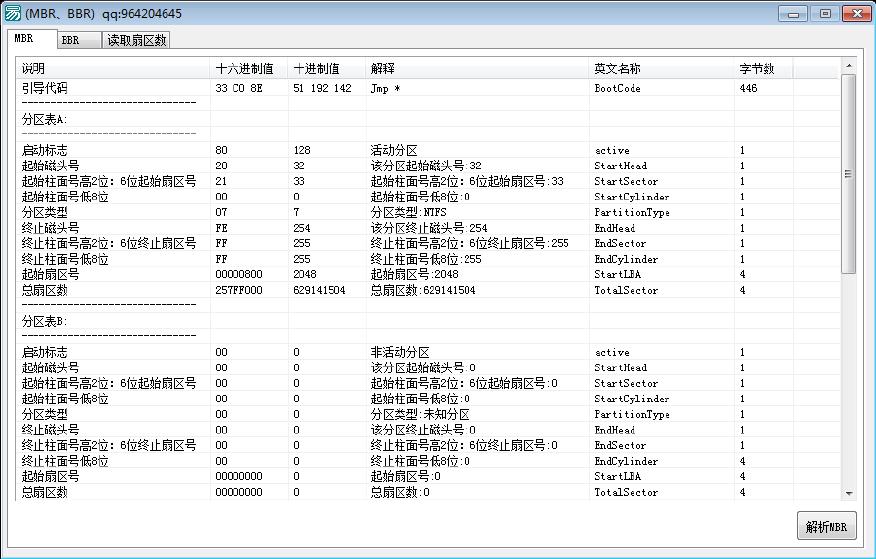Open the 读取扇区数 tab
The height and width of the screenshot is (559, 876).
pyautogui.click(x=137, y=40)
